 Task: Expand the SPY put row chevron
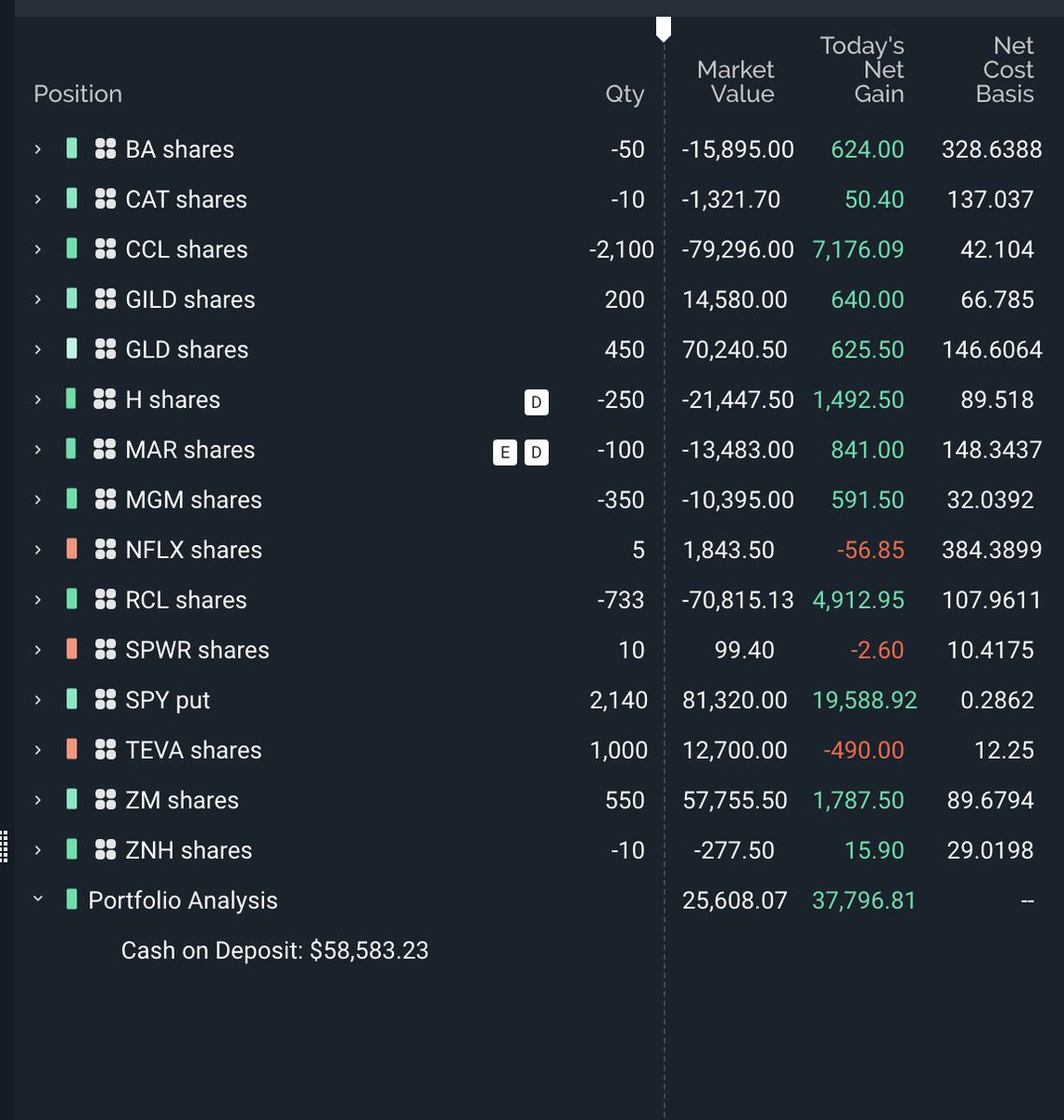tap(37, 700)
